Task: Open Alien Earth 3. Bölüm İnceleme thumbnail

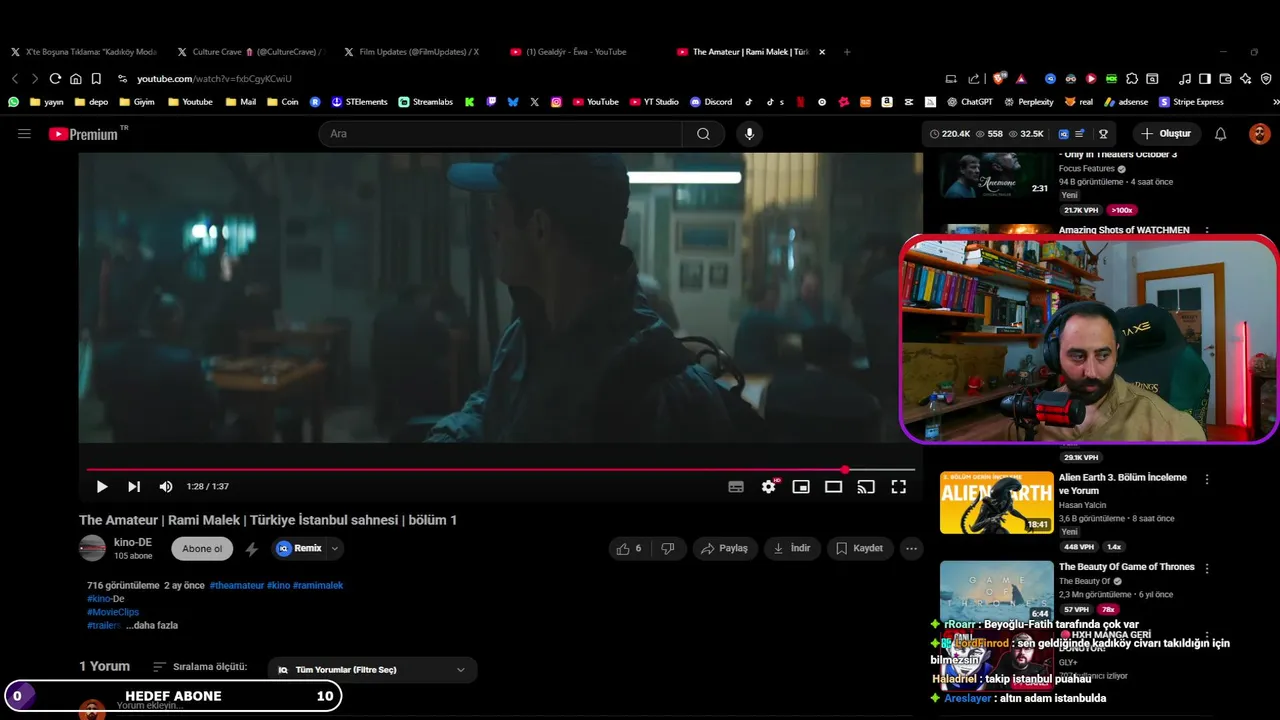Action: click(x=997, y=502)
